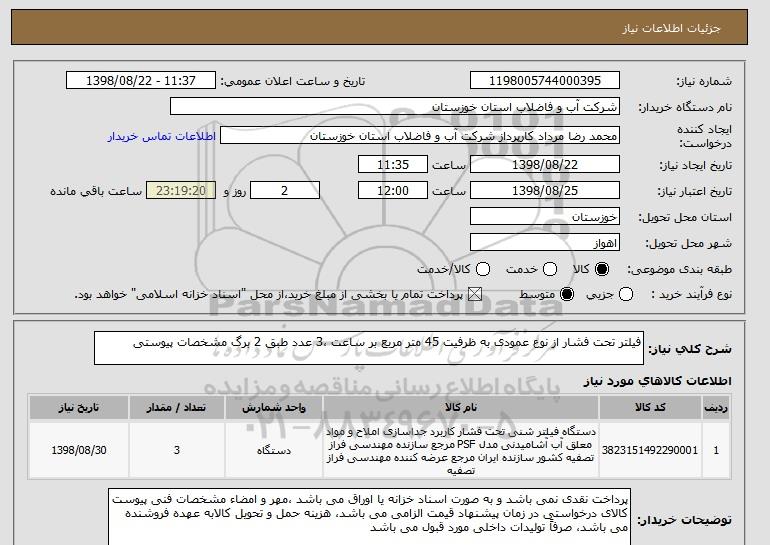
Task: Click the نام کالا column header
Action: click(461, 407)
